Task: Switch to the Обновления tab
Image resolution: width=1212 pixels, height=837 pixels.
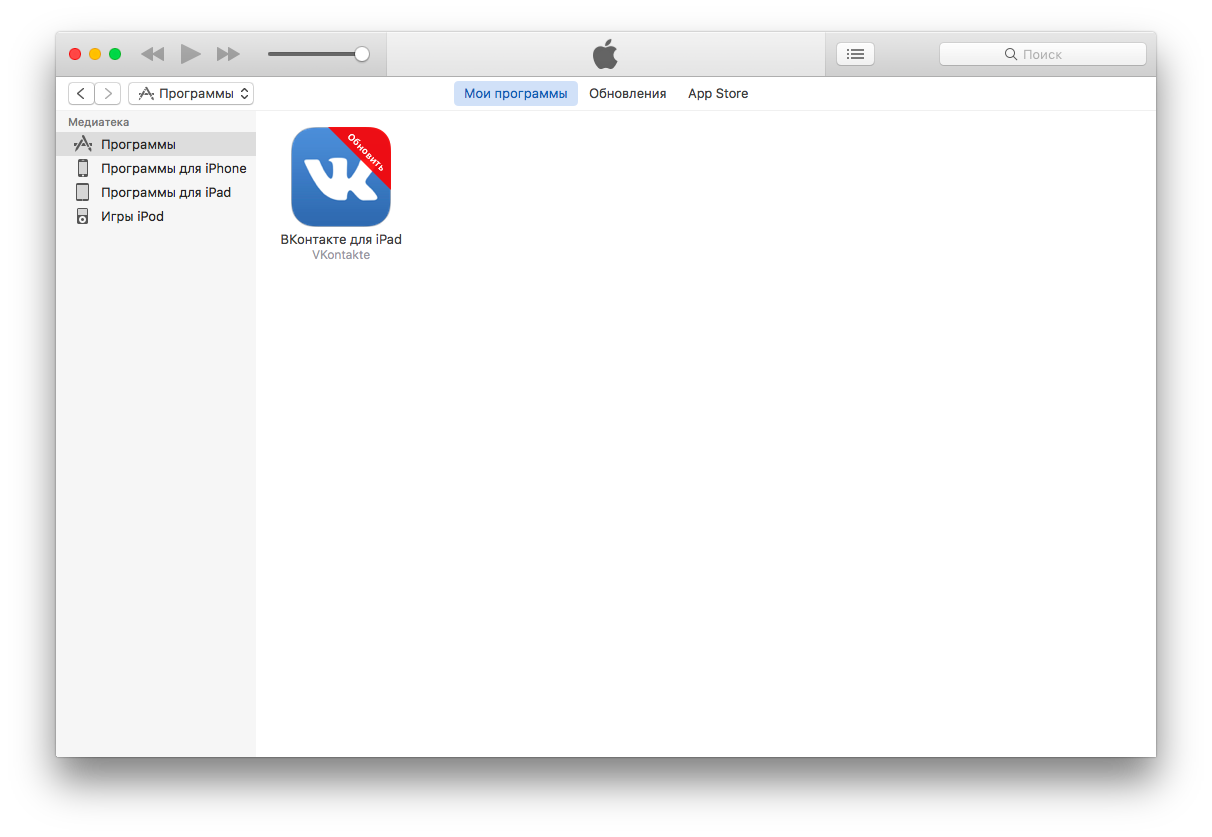Action: pyautogui.click(x=627, y=93)
